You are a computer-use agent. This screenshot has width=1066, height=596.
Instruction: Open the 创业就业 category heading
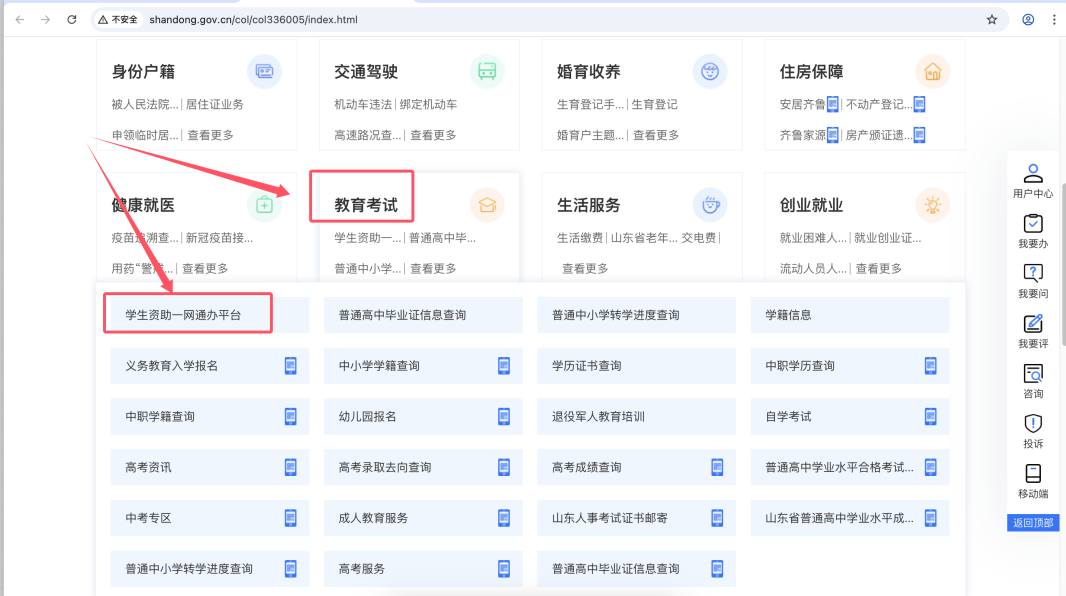[811, 205]
